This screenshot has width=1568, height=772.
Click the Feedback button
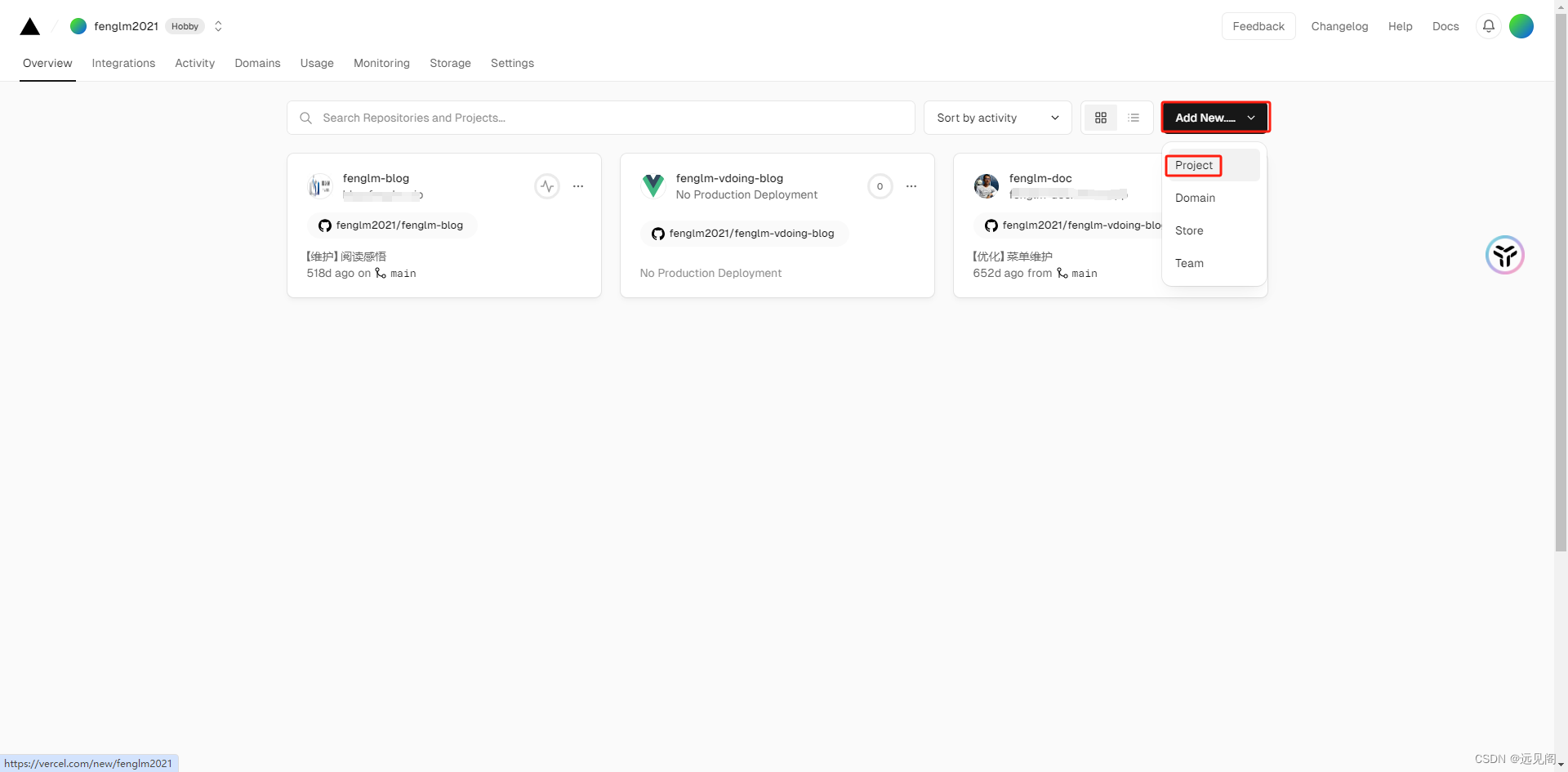coord(1258,26)
